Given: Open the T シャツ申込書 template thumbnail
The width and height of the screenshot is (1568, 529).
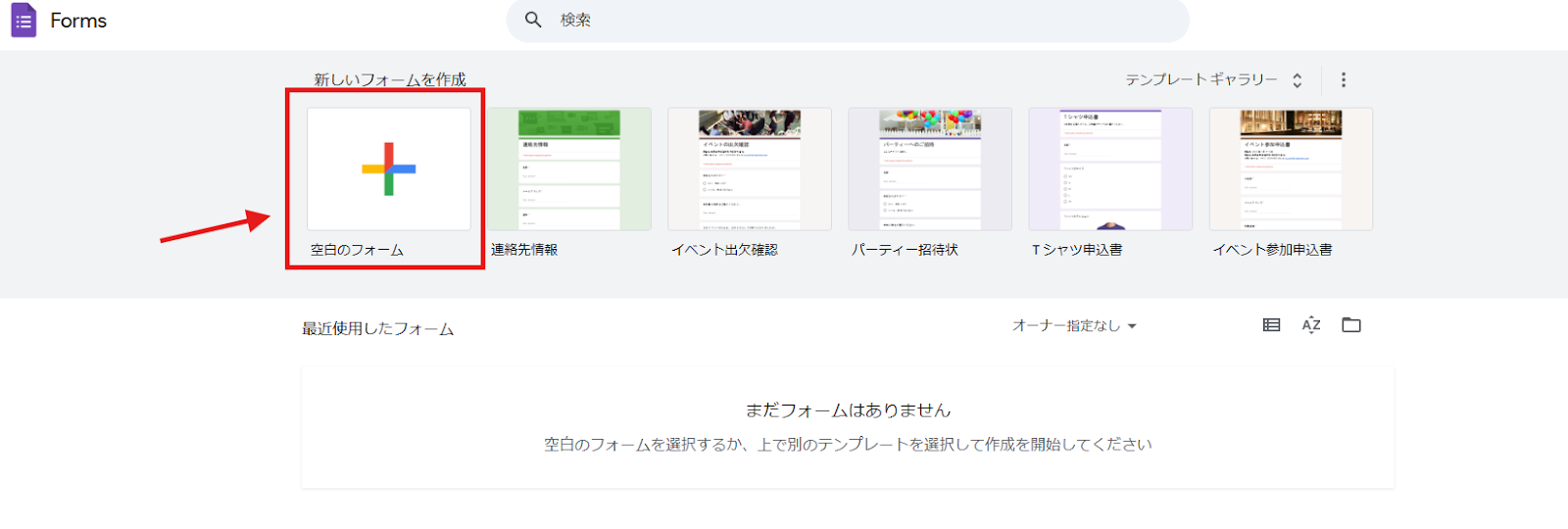Looking at the screenshot, I should [x=1110, y=169].
